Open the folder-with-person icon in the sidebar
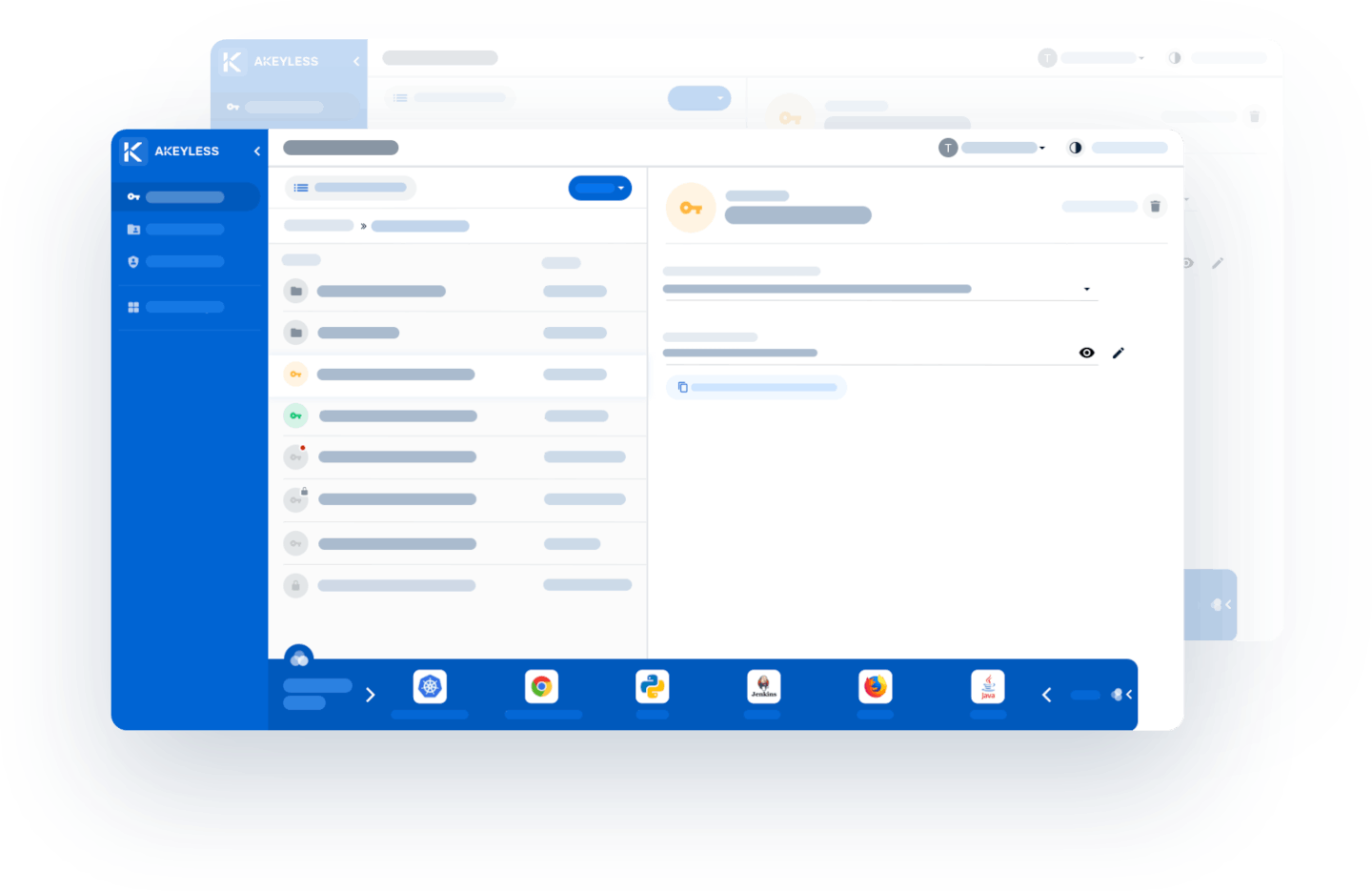Screen dimensions: 1372x891 point(133,230)
